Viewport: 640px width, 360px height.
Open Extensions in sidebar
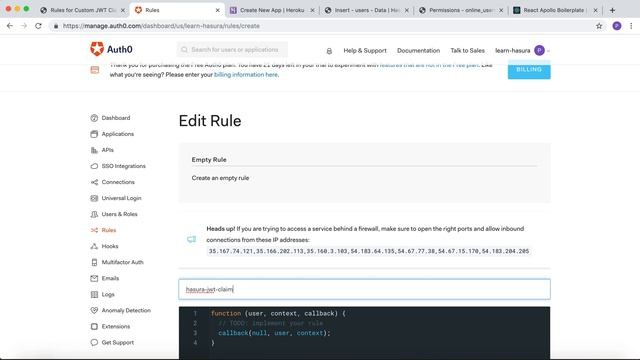coord(116,327)
